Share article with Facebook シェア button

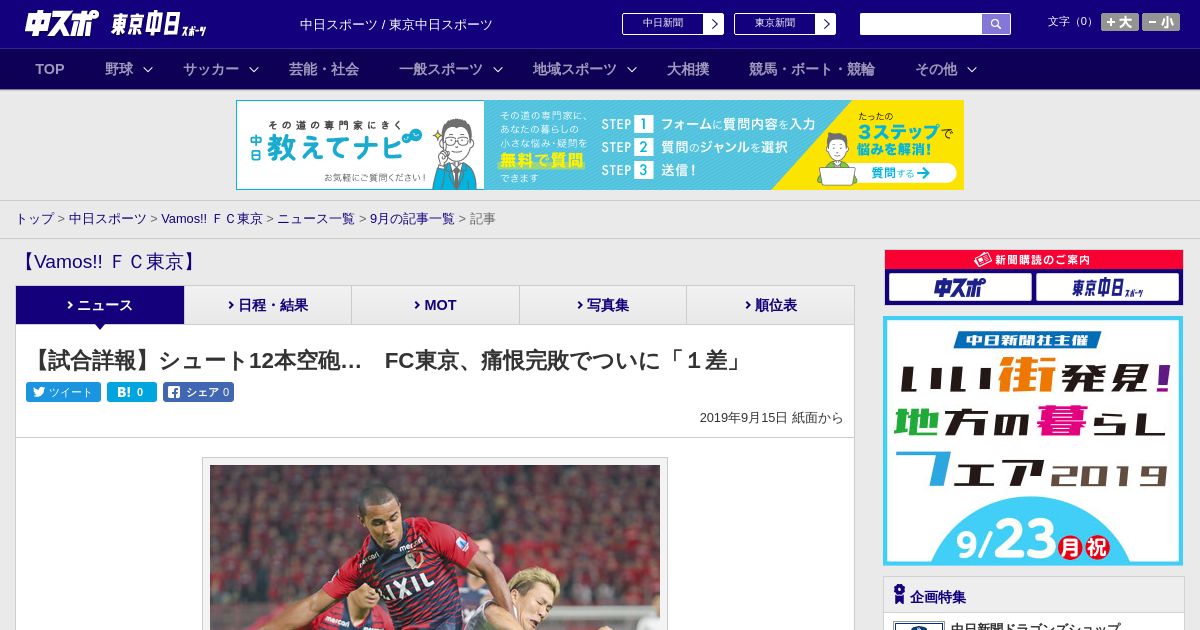[x=198, y=392]
